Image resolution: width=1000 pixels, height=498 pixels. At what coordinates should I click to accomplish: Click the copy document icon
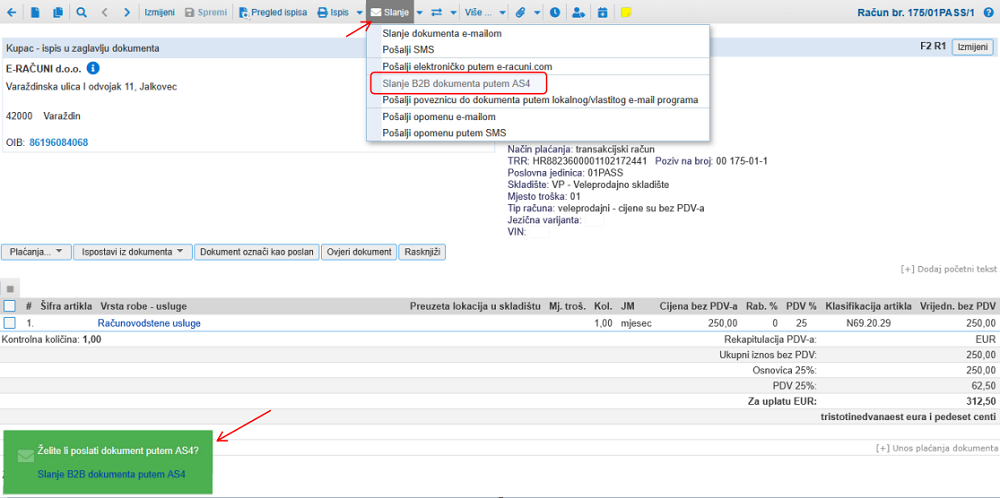pyautogui.click(x=59, y=12)
